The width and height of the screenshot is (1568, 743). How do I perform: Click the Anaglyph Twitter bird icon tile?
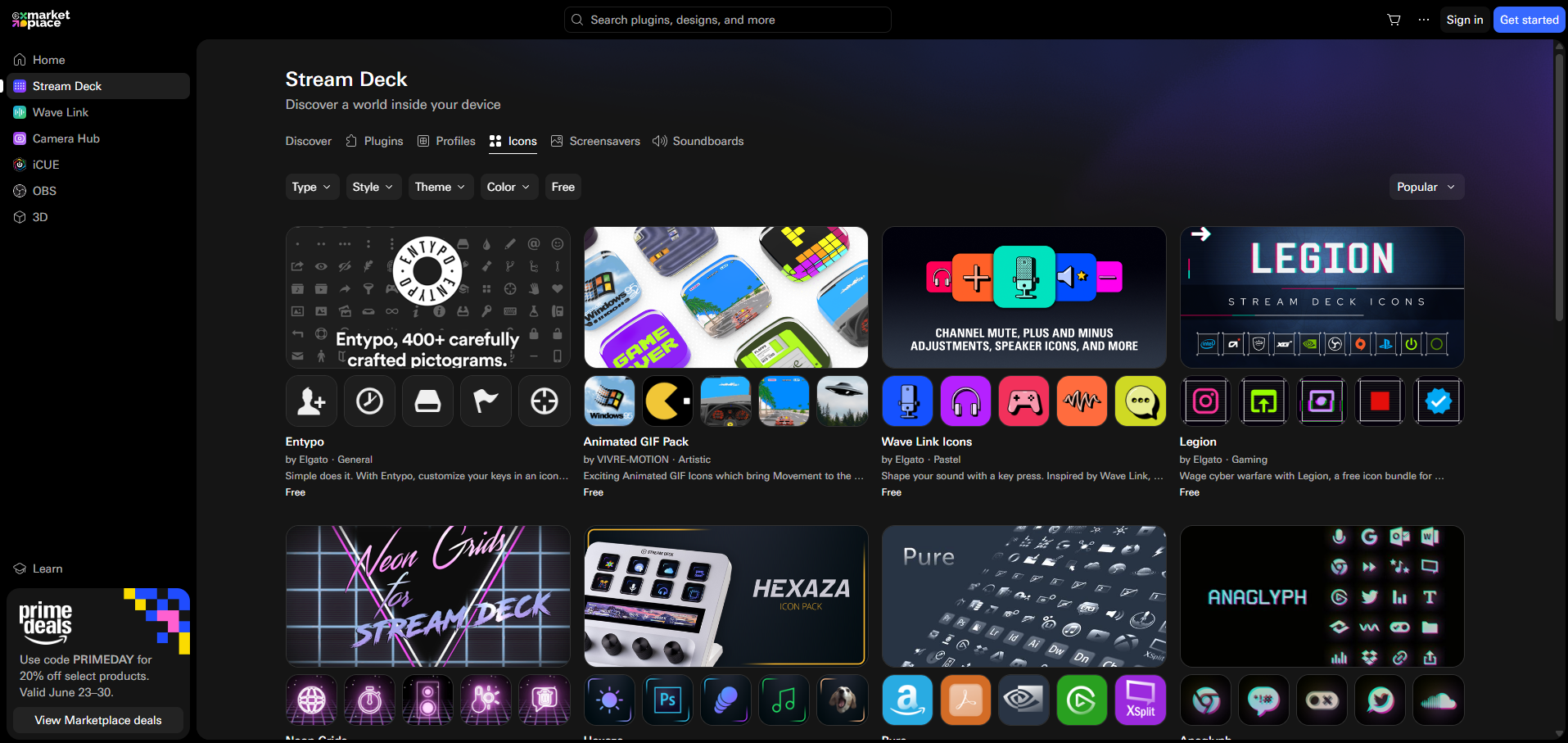click(1380, 700)
